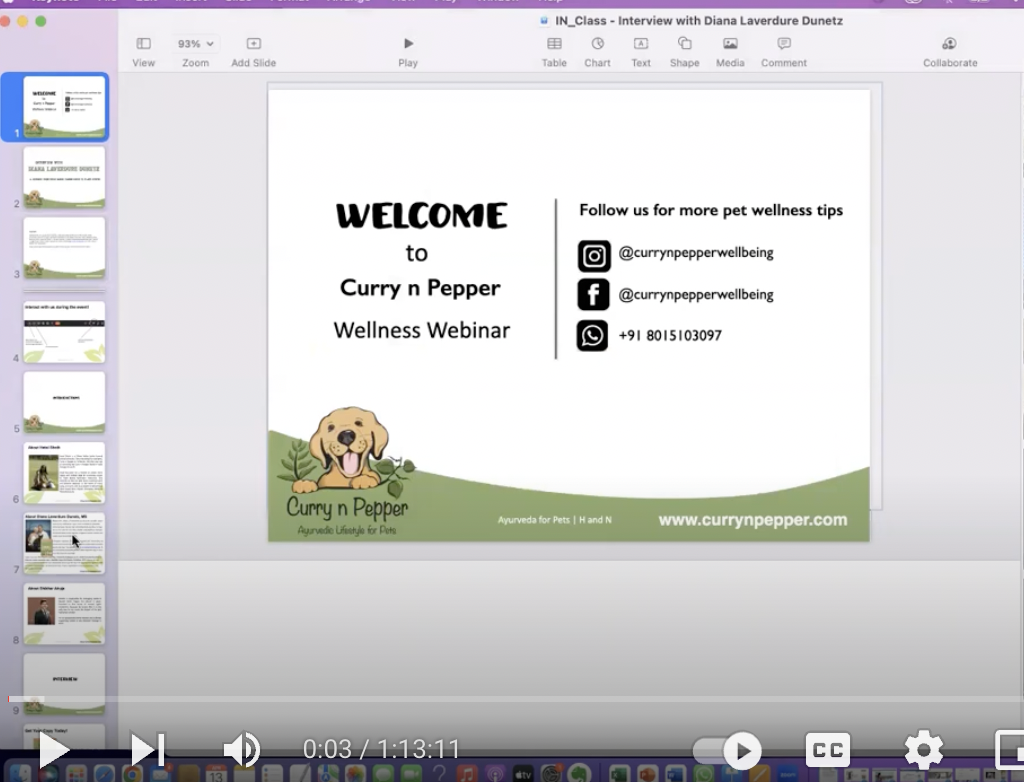Click the Add Slide button
Viewport: 1024px width, 782px height.
pos(254,44)
